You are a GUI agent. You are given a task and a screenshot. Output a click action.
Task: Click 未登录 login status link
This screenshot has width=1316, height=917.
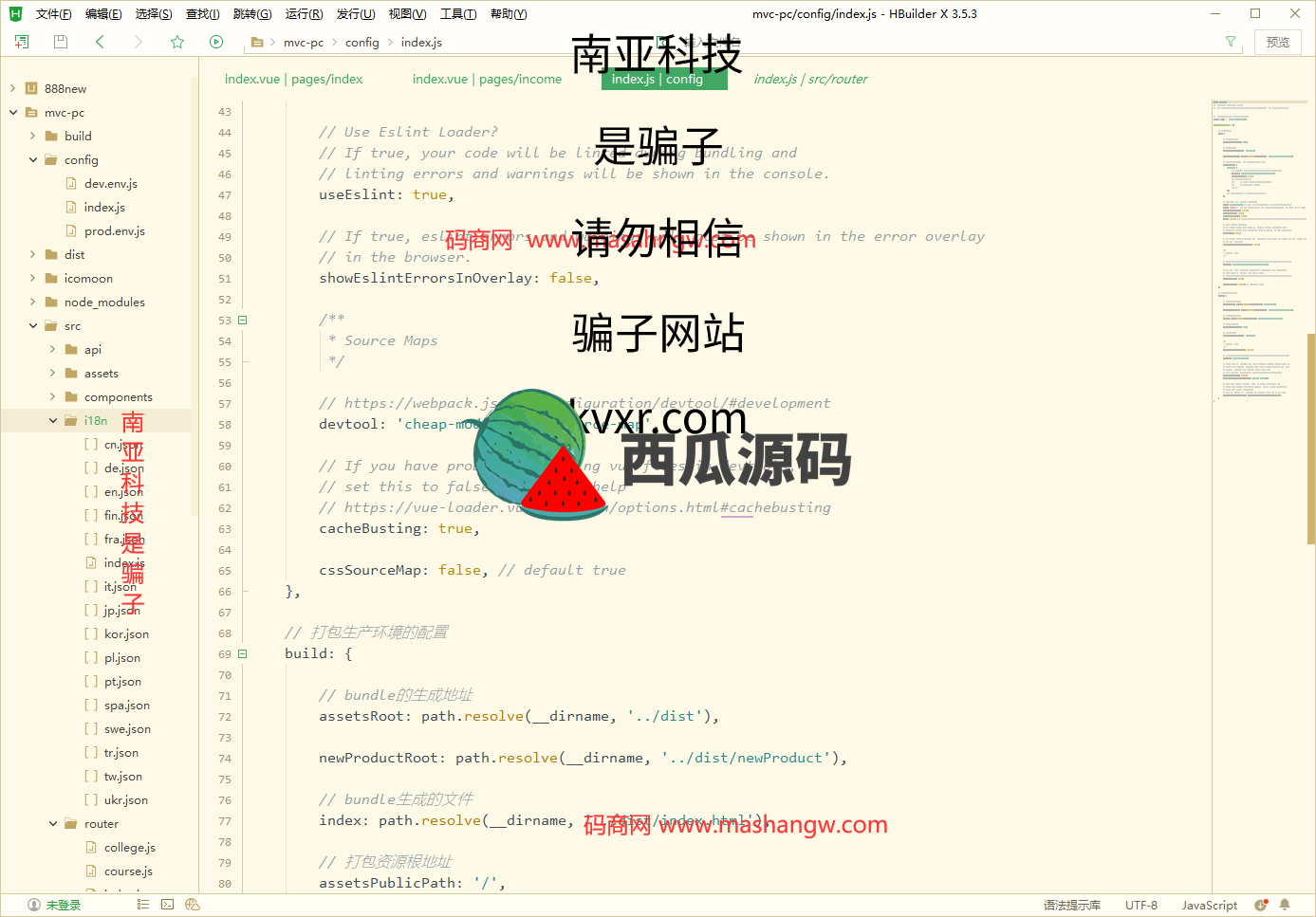[x=64, y=905]
